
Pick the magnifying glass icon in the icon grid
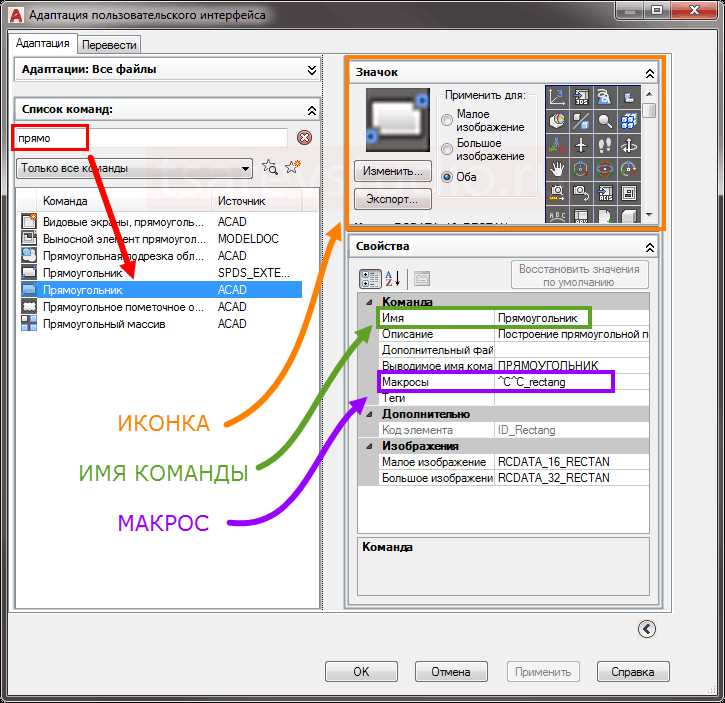click(605, 121)
